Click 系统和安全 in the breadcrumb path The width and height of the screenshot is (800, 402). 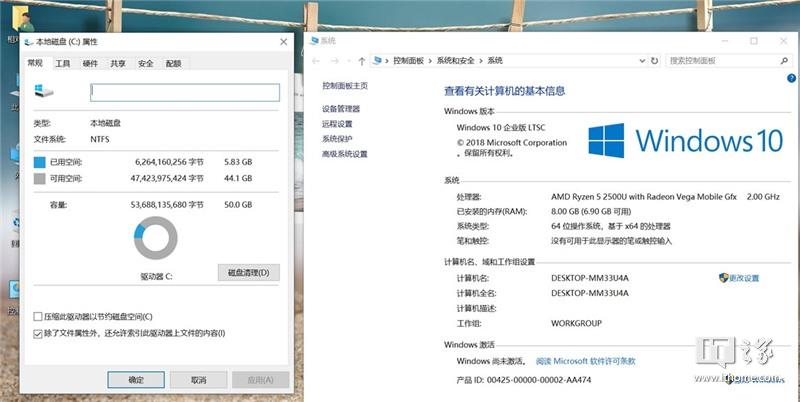coord(455,60)
